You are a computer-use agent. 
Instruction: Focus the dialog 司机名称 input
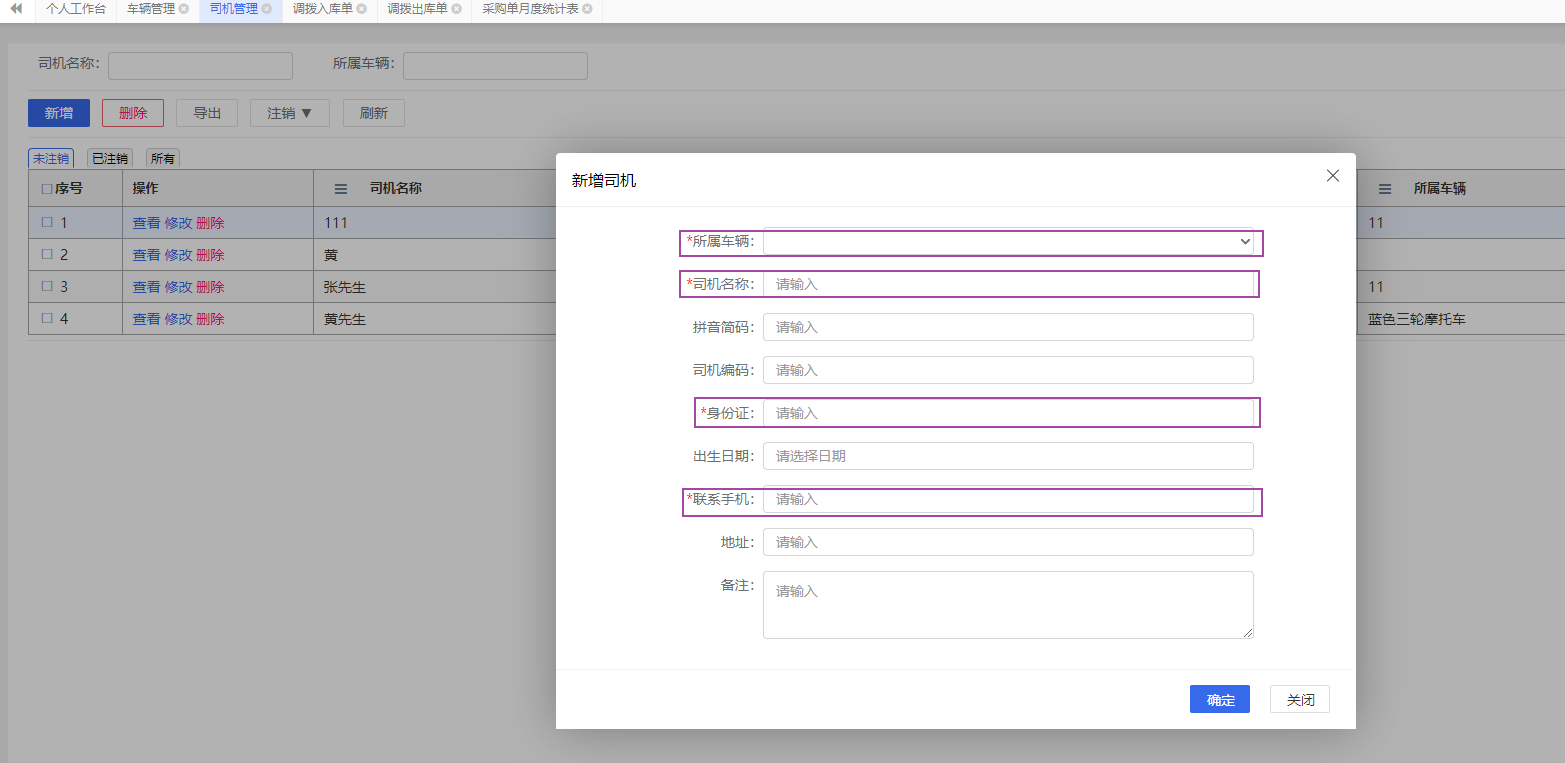click(x=1008, y=284)
